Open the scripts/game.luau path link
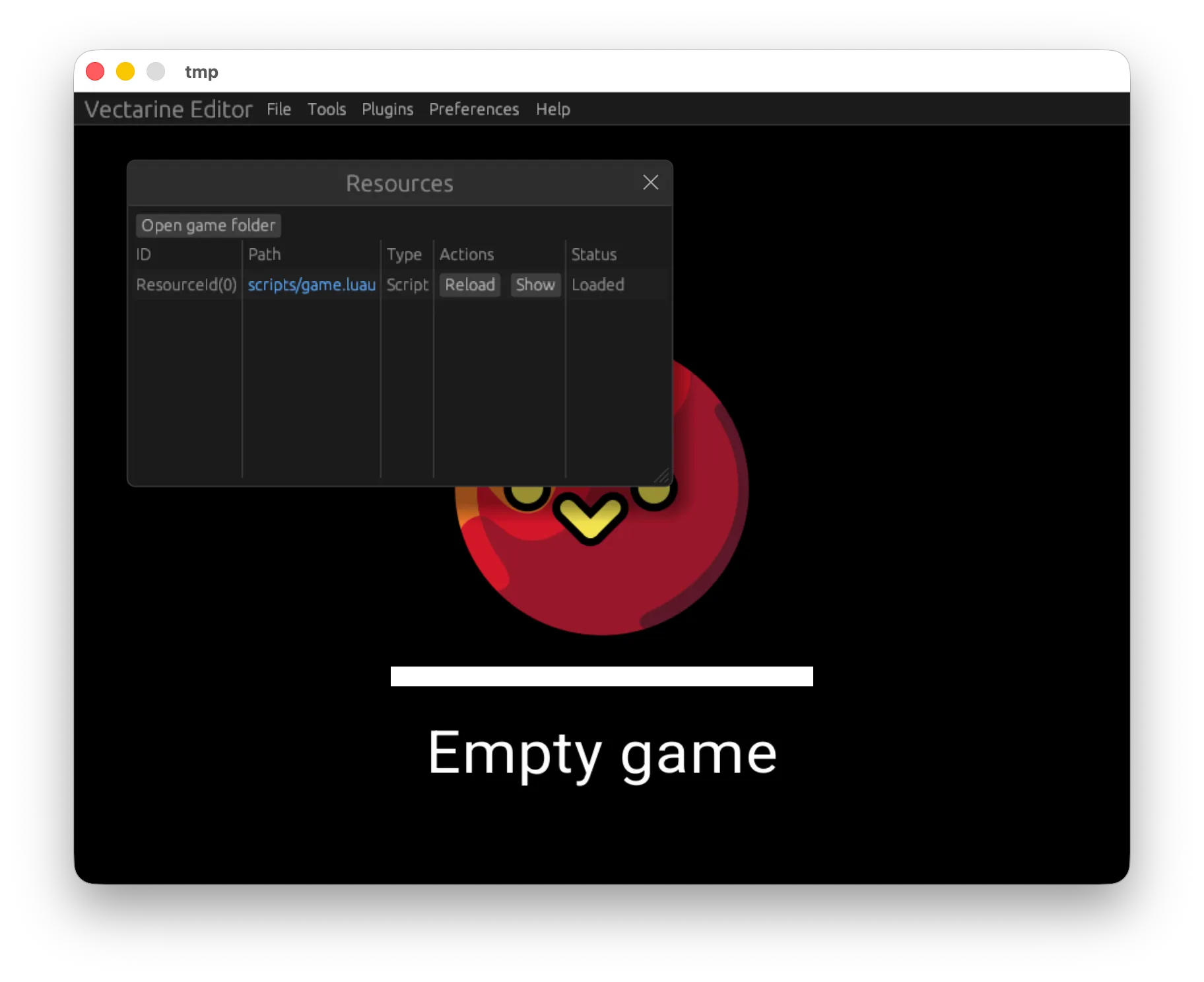This screenshot has width=1204, height=982. tap(312, 284)
